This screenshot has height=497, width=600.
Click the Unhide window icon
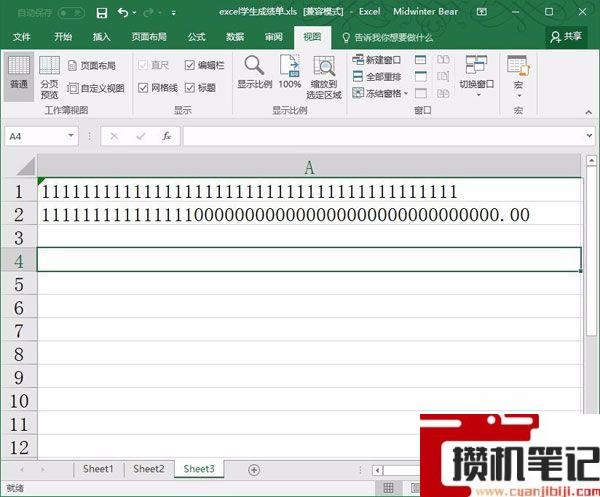421,93
